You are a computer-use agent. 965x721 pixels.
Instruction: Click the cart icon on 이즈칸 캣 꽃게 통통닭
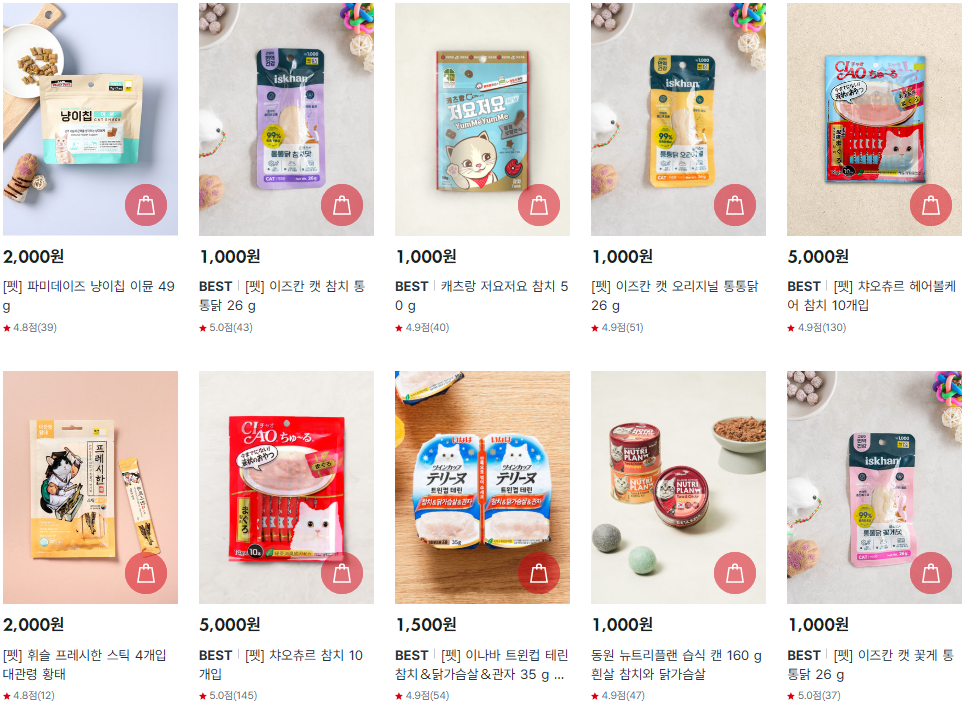pyautogui.click(x=931, y=573)
